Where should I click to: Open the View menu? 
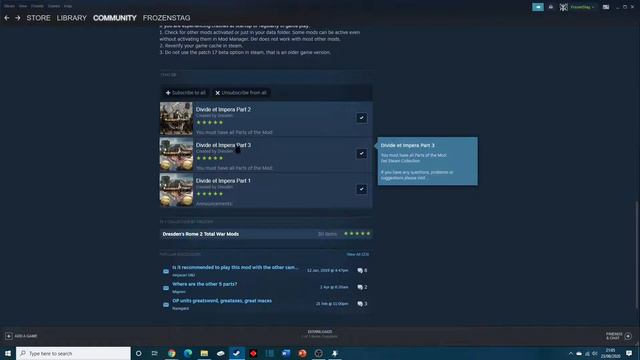(x=23, y=6)
